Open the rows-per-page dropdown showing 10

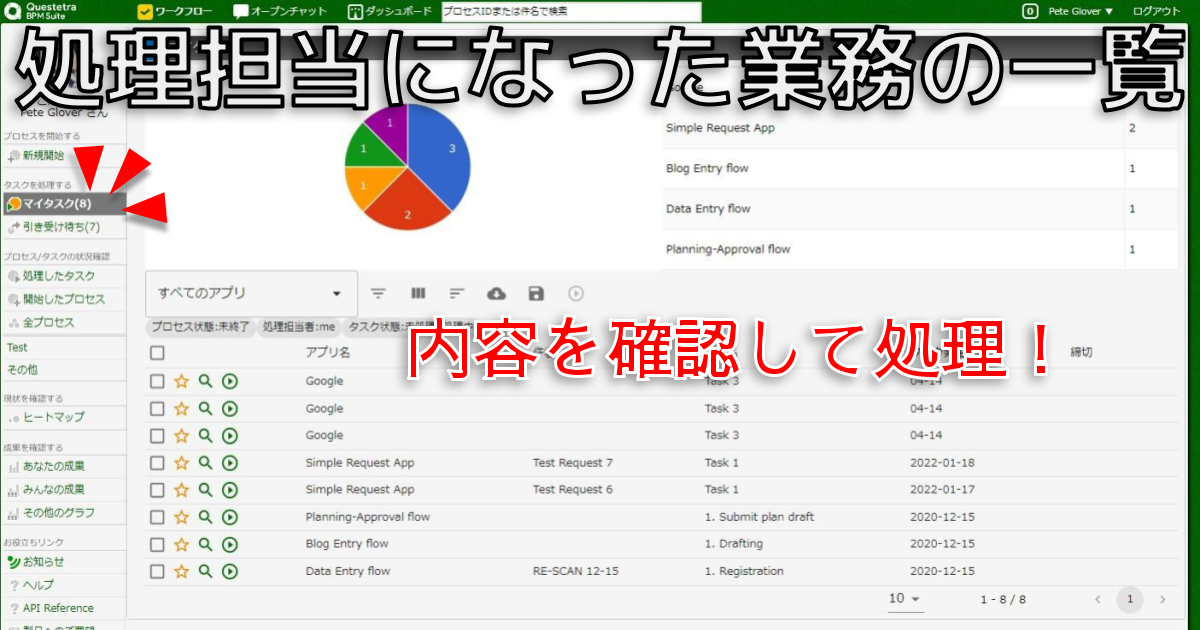click(905, 599)
